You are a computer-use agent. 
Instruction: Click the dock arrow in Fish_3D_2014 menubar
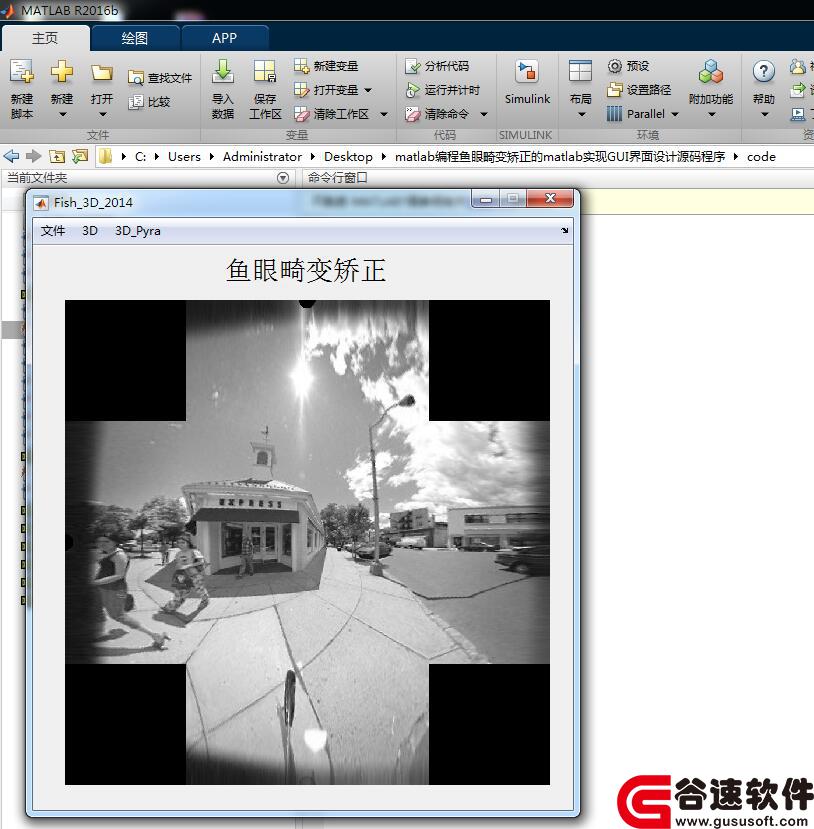(x=565, y=231)
